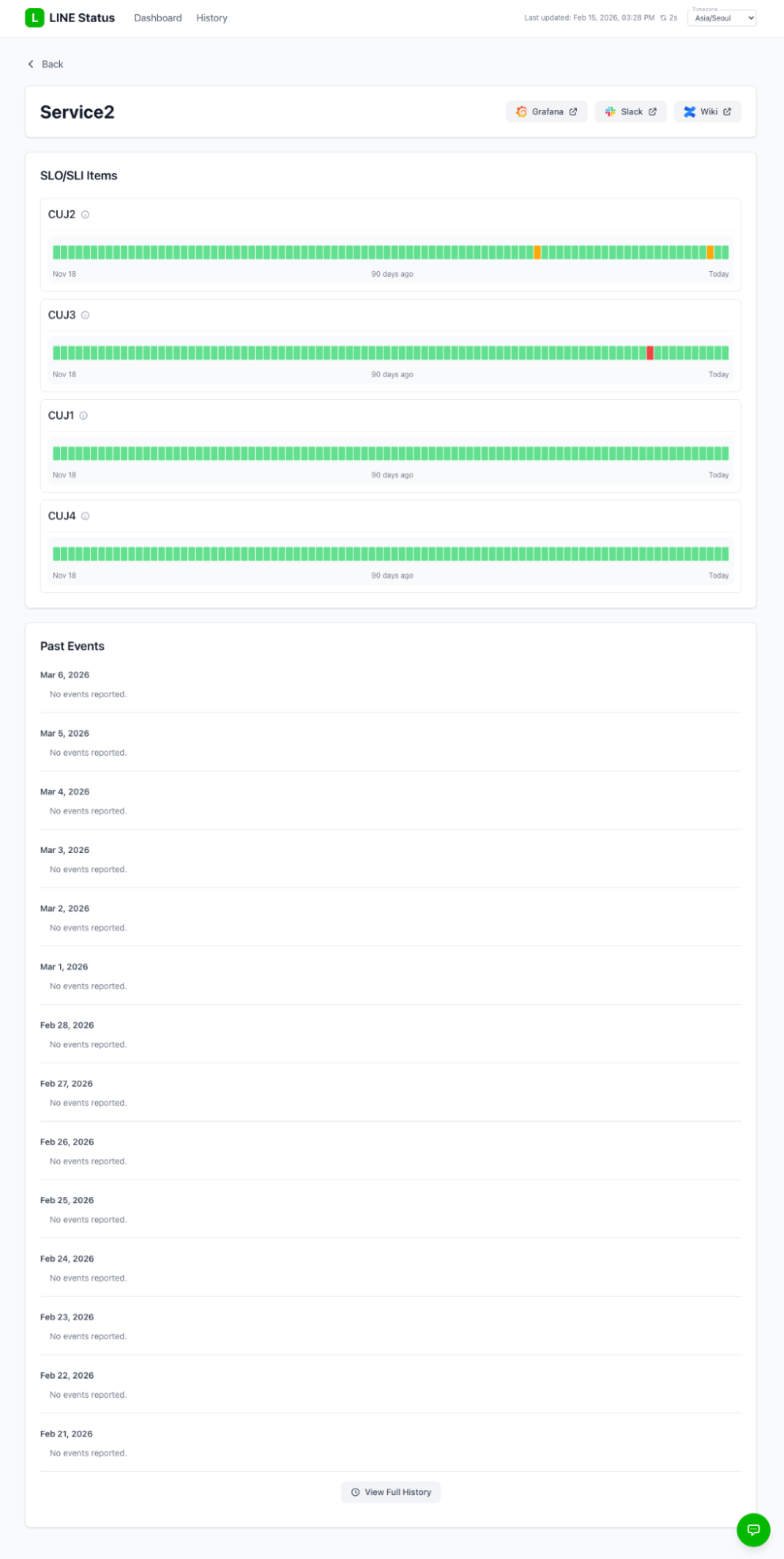This screenshot has height=1559, width=784.
Task: Click View Full History button
Action: (391, 1492)
